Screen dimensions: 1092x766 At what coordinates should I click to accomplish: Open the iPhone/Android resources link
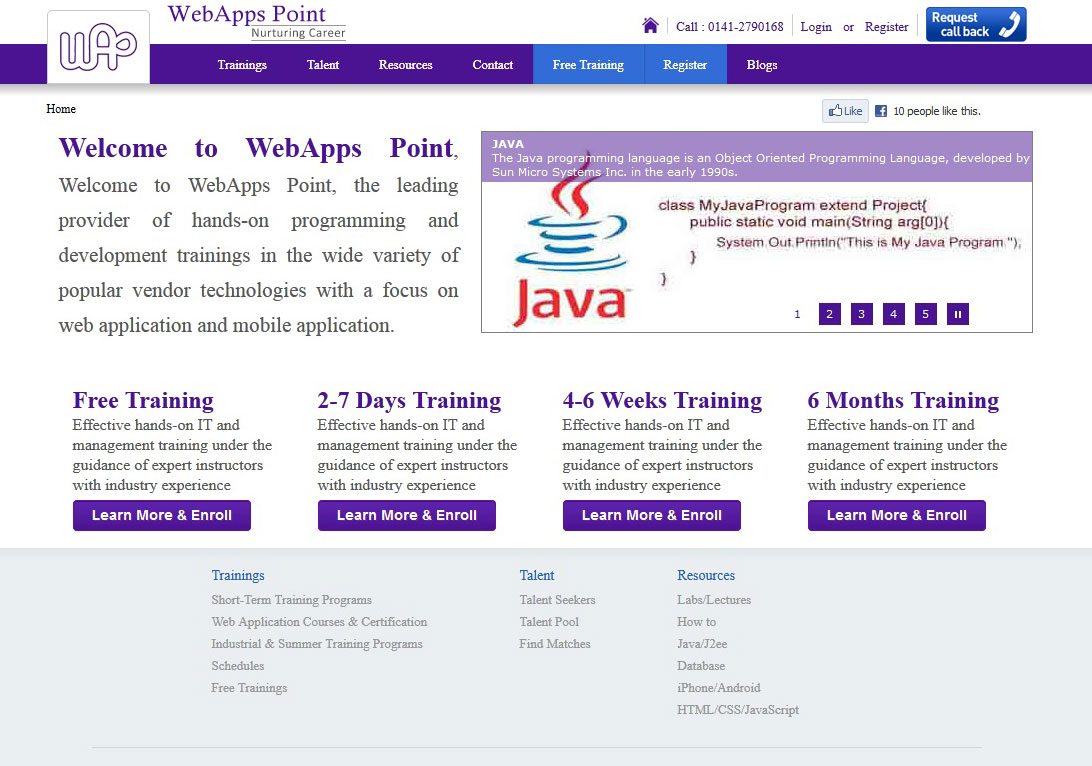pos(719,688)
